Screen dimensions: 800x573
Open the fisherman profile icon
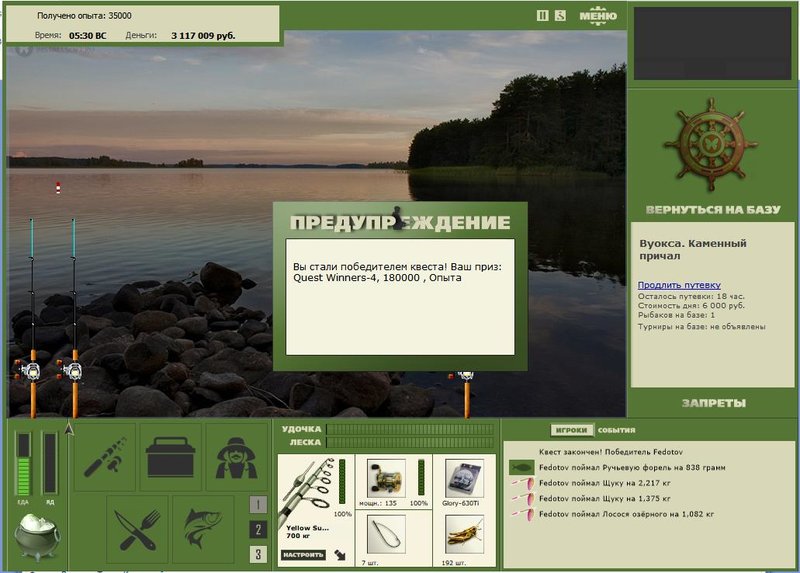pyautogui.click(x=236, y=457)
